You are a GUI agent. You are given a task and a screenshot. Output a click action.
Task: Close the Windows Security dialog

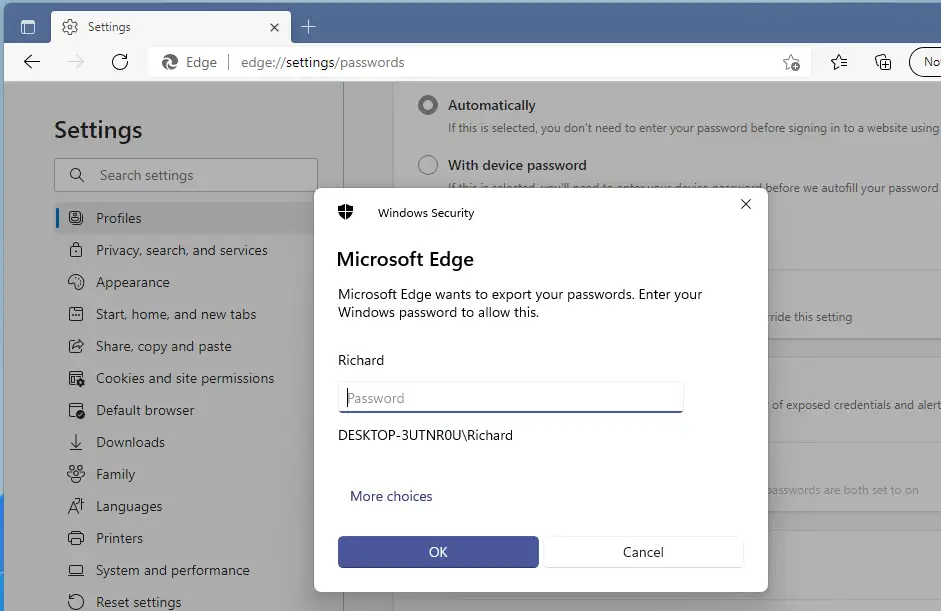[x=746, y=204]
